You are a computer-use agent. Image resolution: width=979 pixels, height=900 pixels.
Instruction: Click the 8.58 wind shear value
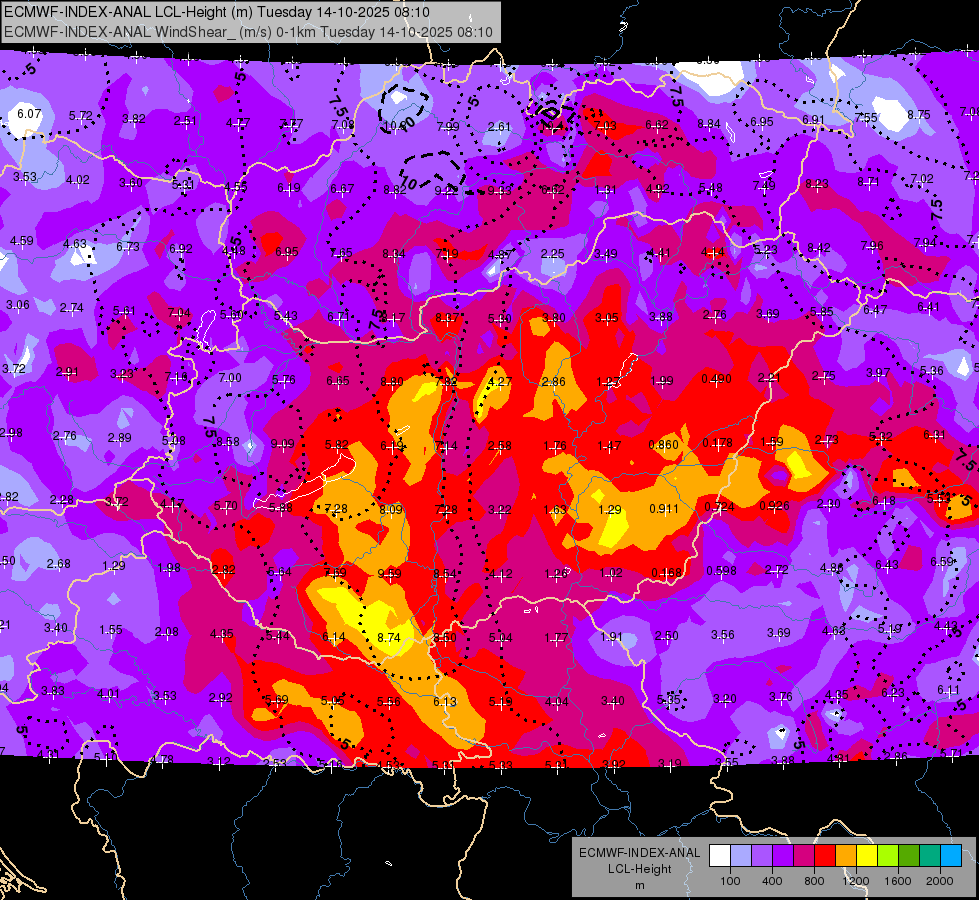[x=228, y=442]
